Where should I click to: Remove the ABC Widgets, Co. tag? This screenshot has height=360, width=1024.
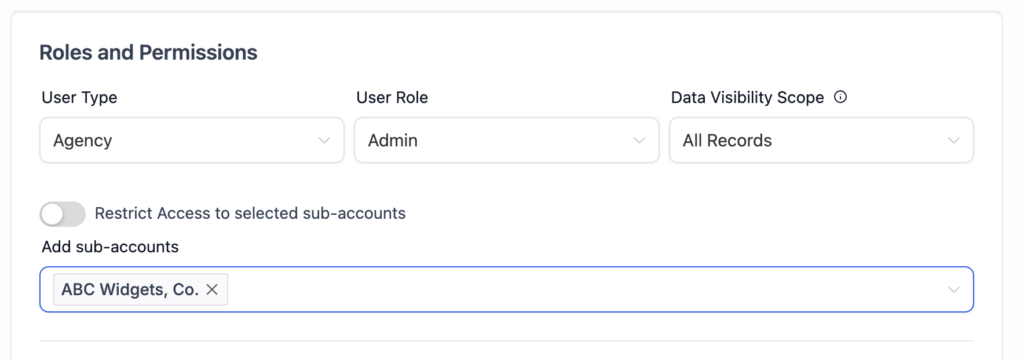(212, 289)
